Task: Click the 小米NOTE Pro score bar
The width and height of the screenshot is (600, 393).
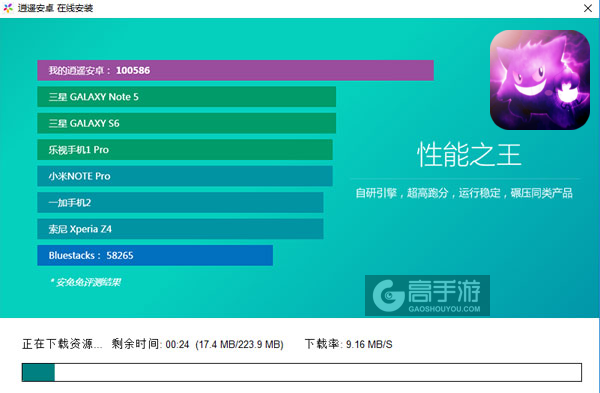Action: coord(185,176)
